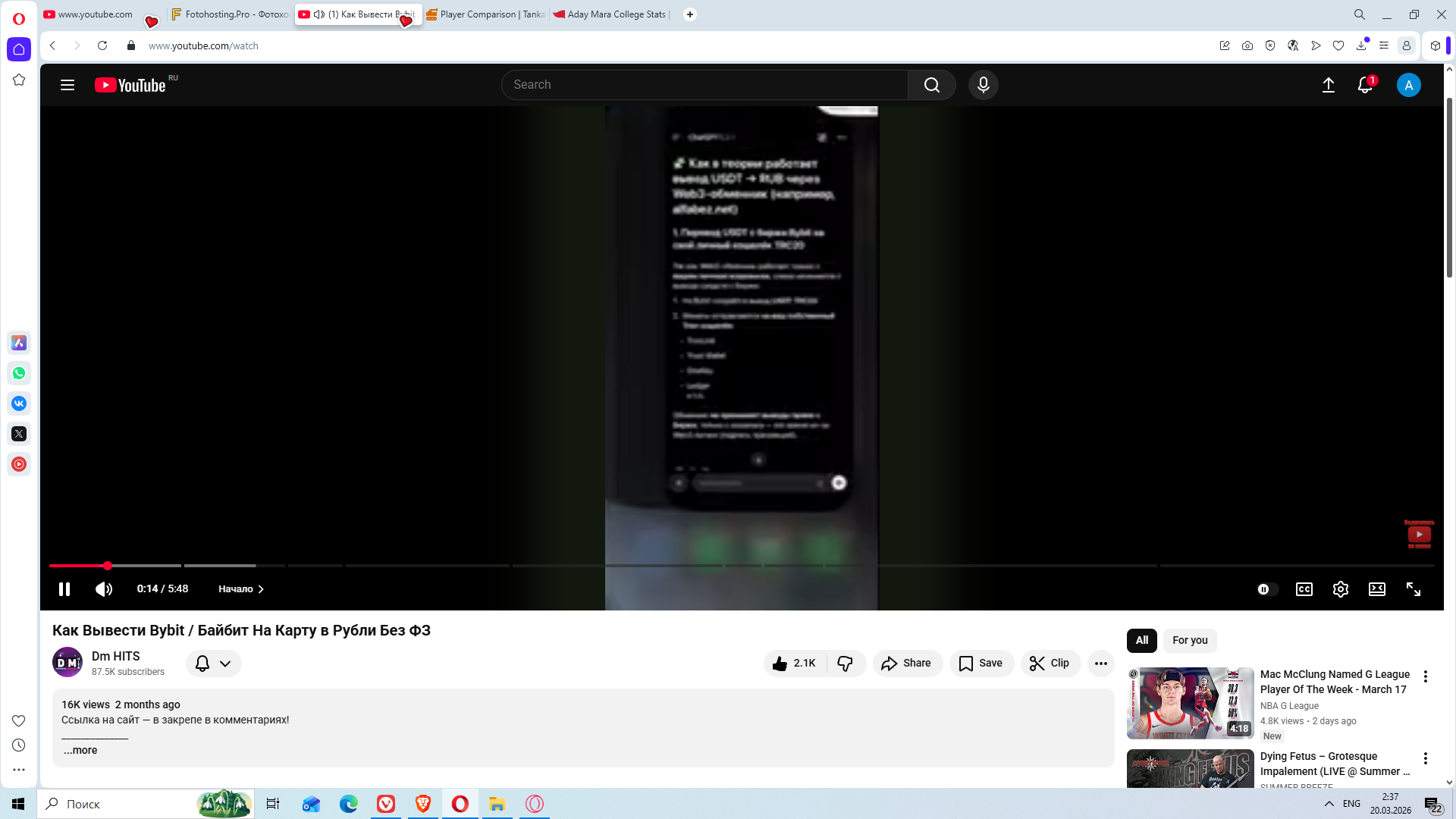
Task: Click the Share button
Action: point(907,664)
